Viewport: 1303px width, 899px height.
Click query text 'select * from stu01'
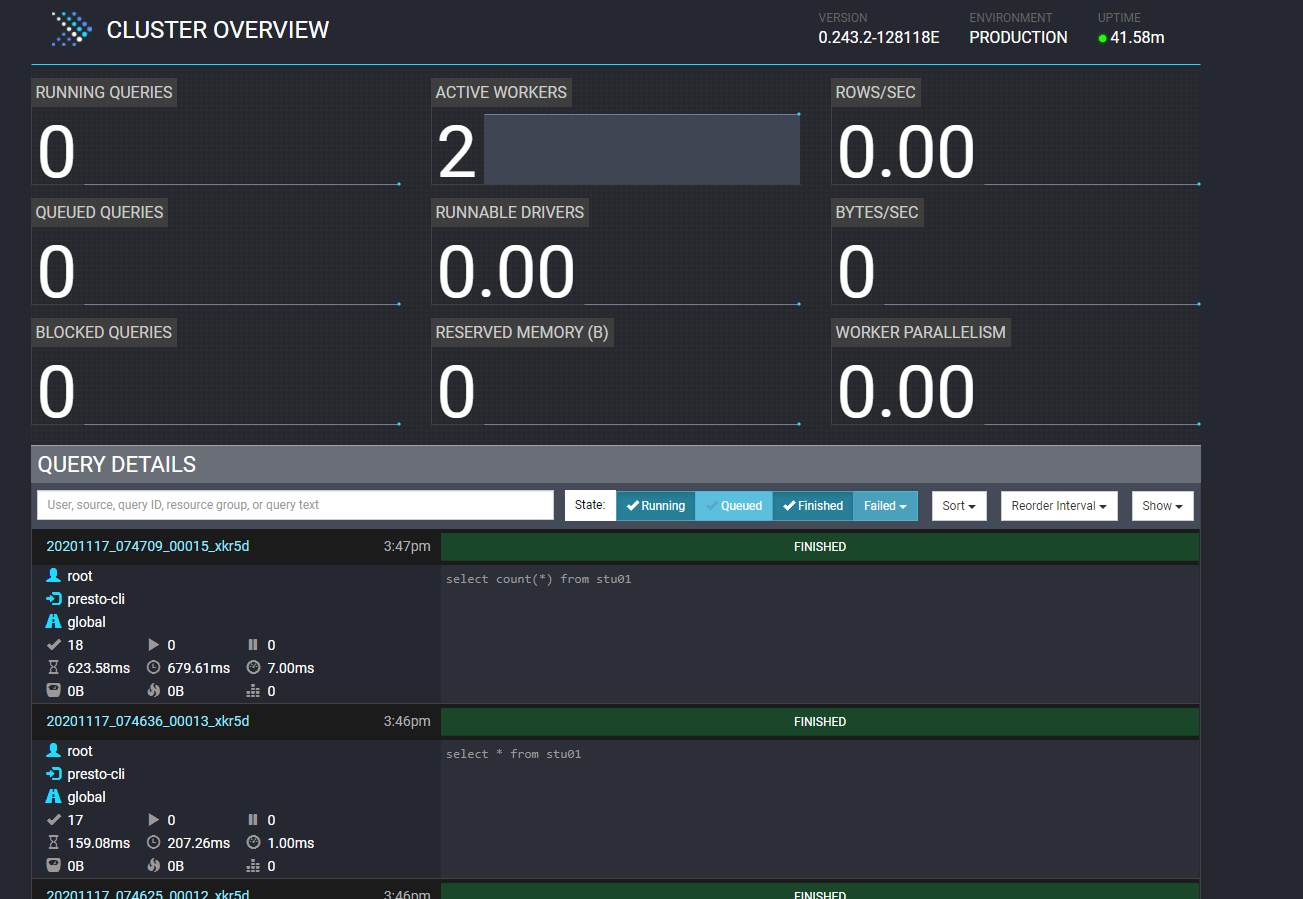514,754
